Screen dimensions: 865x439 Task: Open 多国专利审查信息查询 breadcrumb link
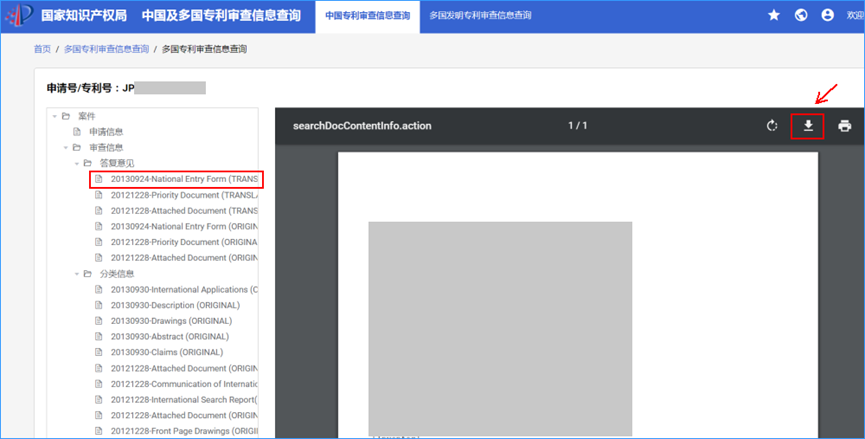click(106, 49)
